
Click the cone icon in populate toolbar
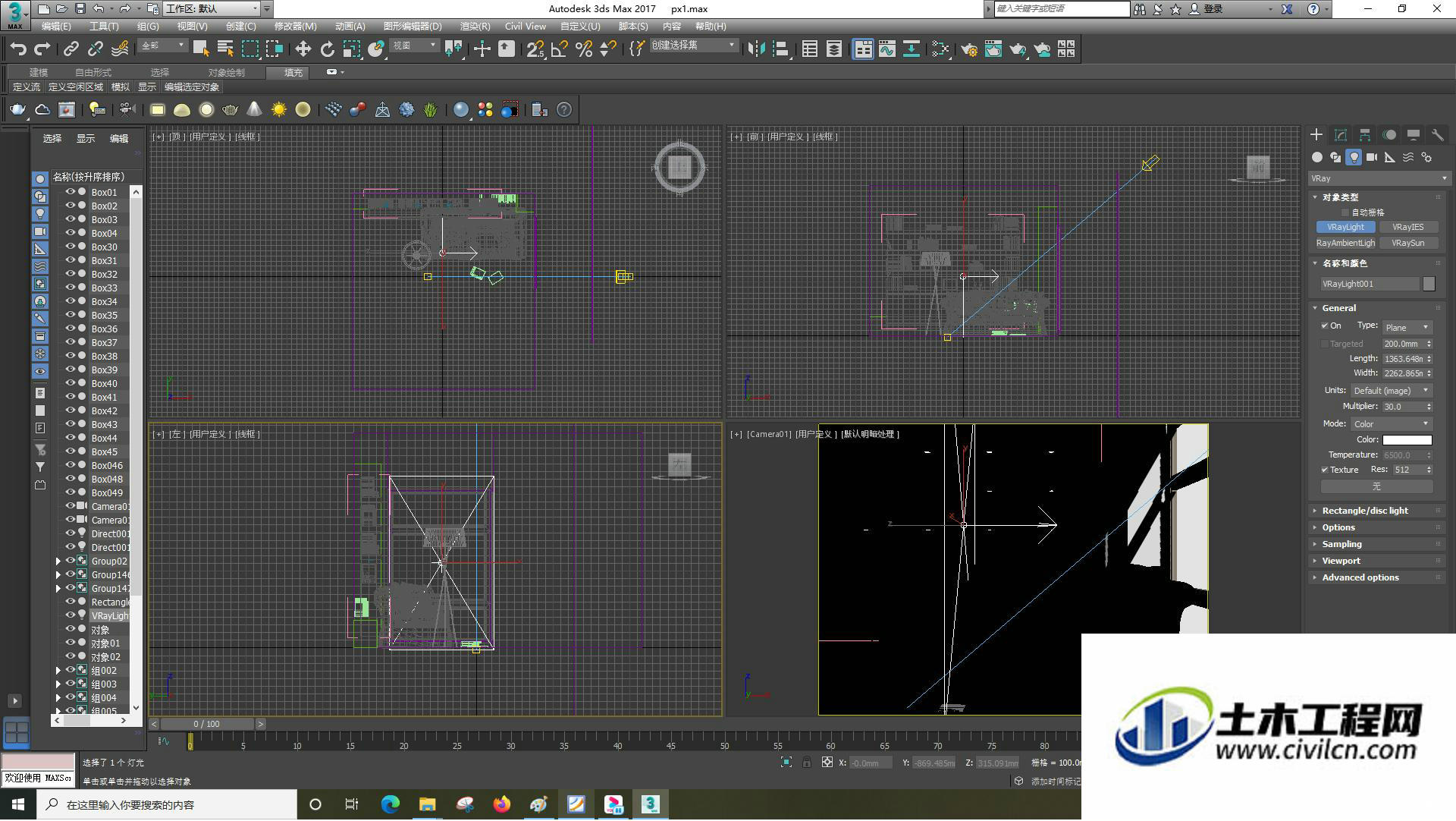255,110
